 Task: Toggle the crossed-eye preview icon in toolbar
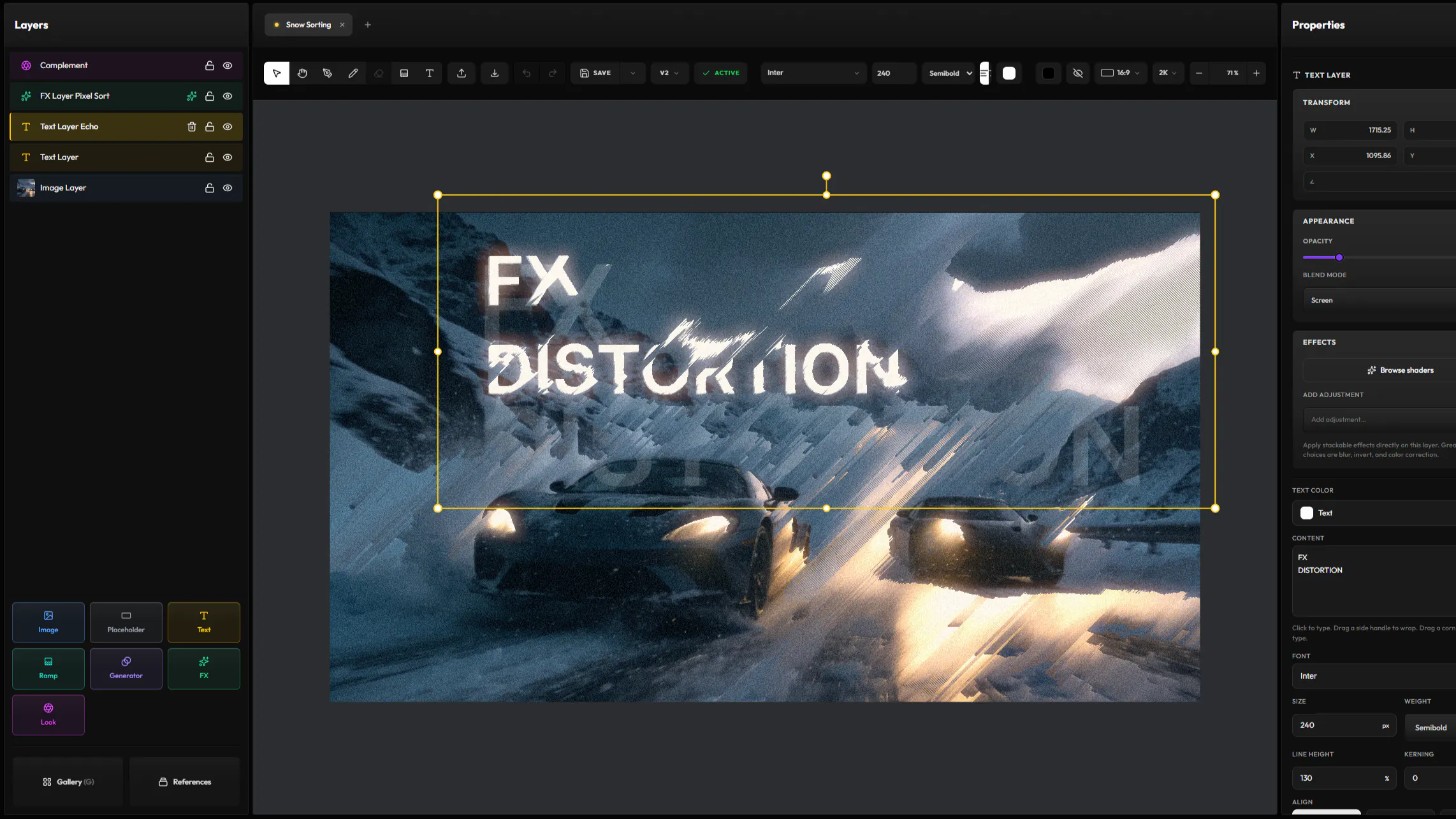1078,73
